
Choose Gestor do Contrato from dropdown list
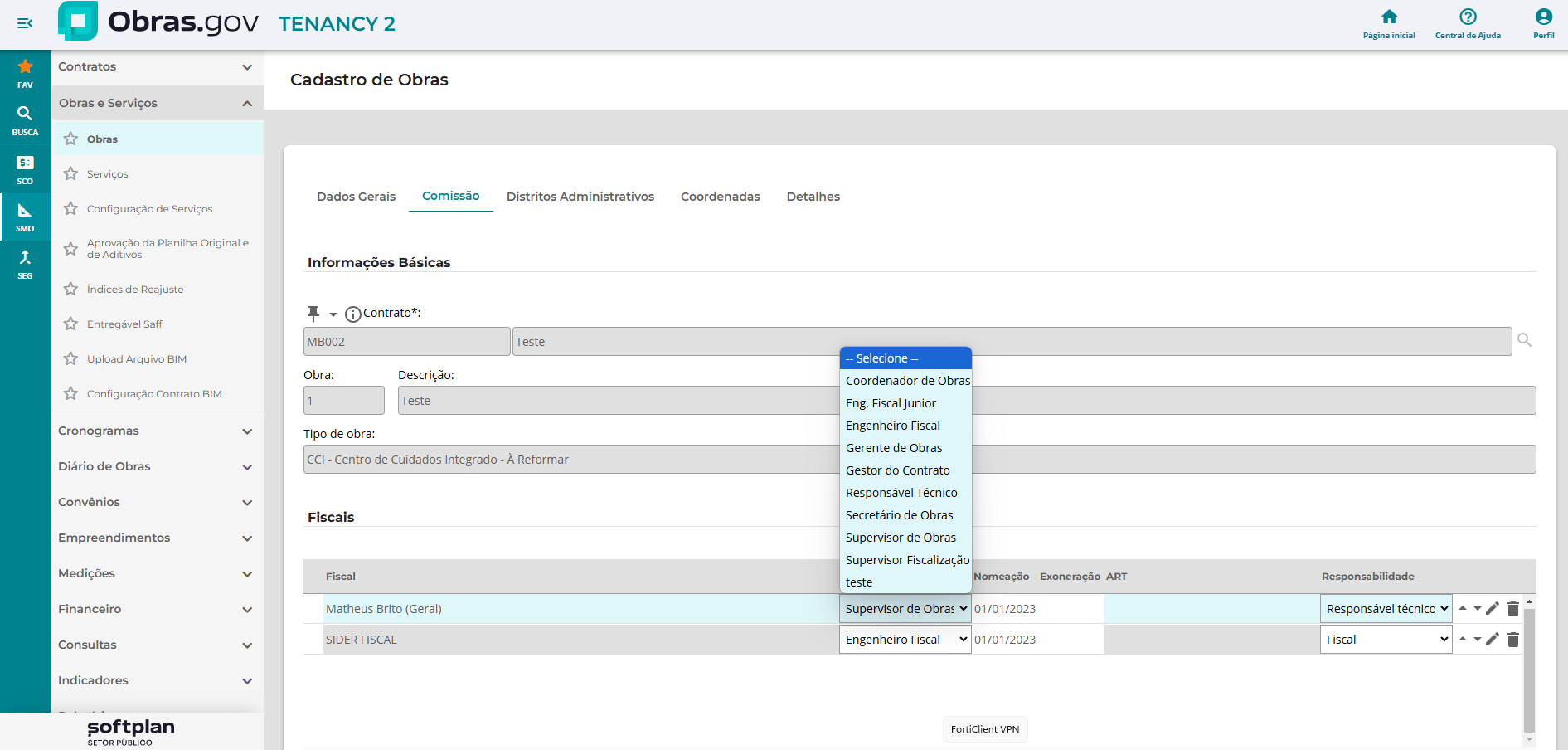coord(897,470)
